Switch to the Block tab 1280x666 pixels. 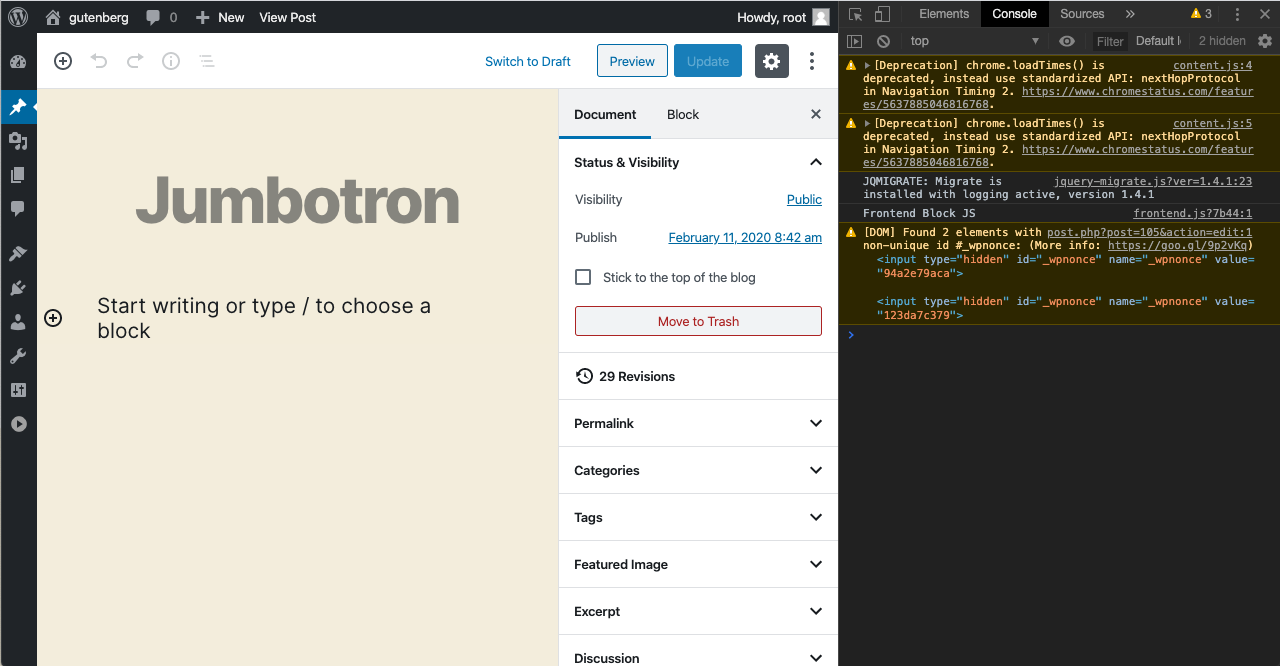pyautogui.click(x=683, y=114)
